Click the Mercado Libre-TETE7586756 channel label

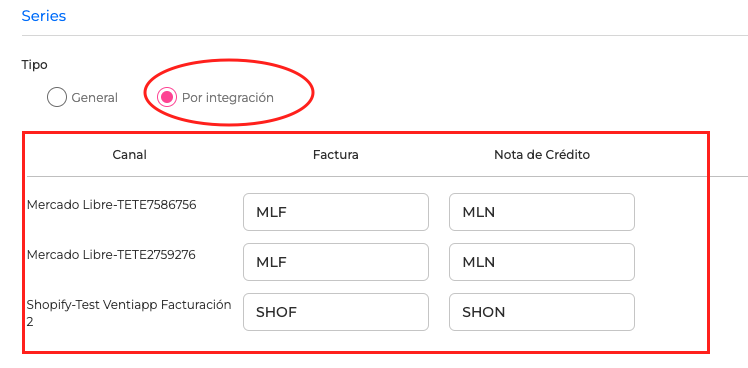point(112,205)
